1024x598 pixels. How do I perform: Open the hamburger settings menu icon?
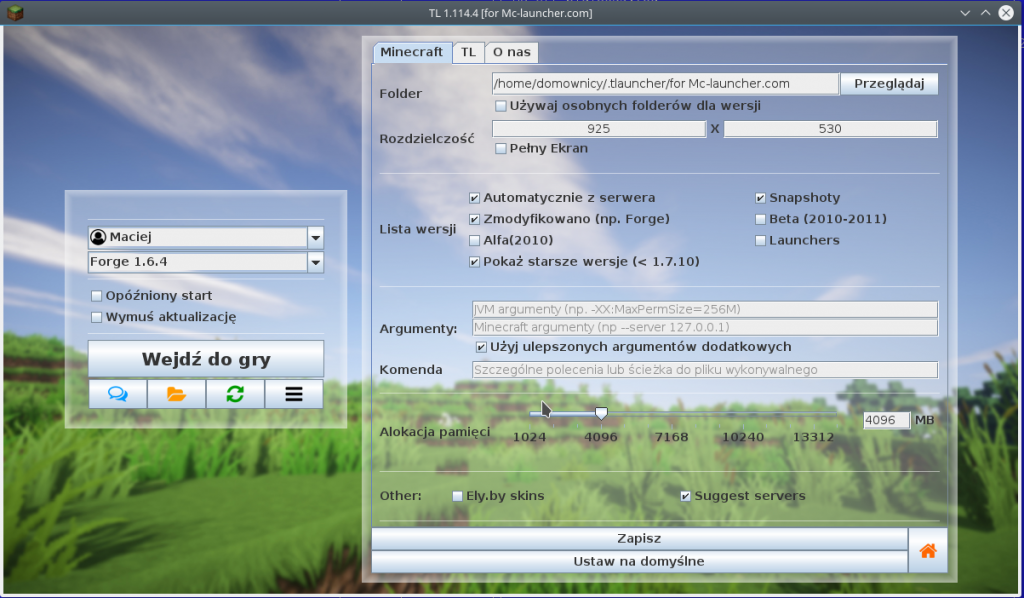point(294,394)
